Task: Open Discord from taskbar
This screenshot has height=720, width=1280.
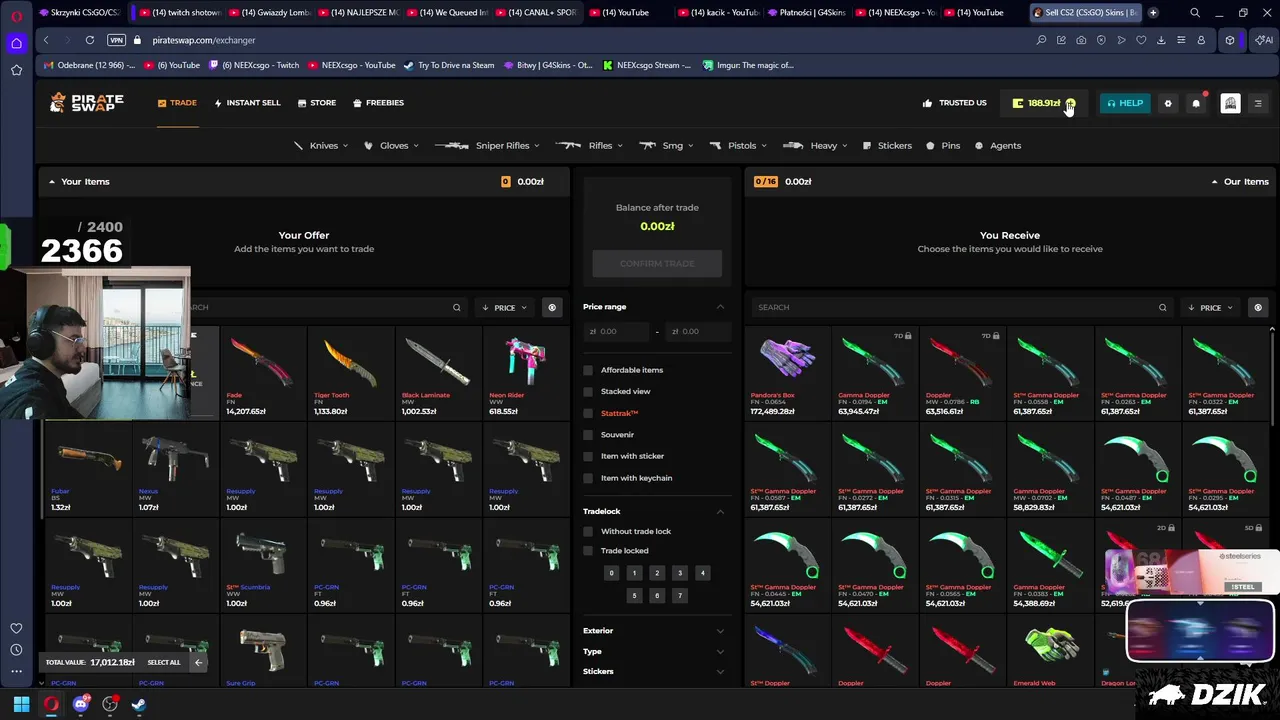Action: coord(81,704)
